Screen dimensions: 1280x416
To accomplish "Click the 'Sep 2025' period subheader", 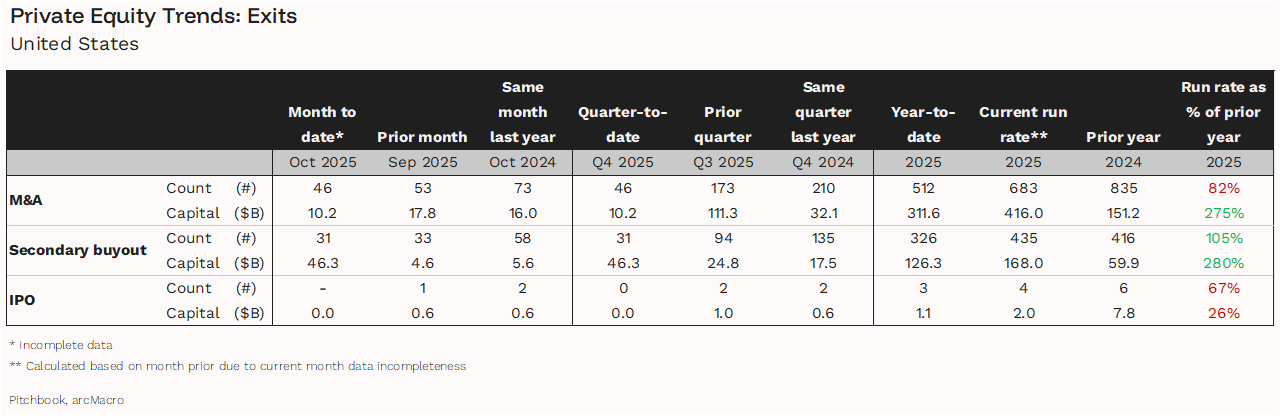I will (x=422, y=162).
